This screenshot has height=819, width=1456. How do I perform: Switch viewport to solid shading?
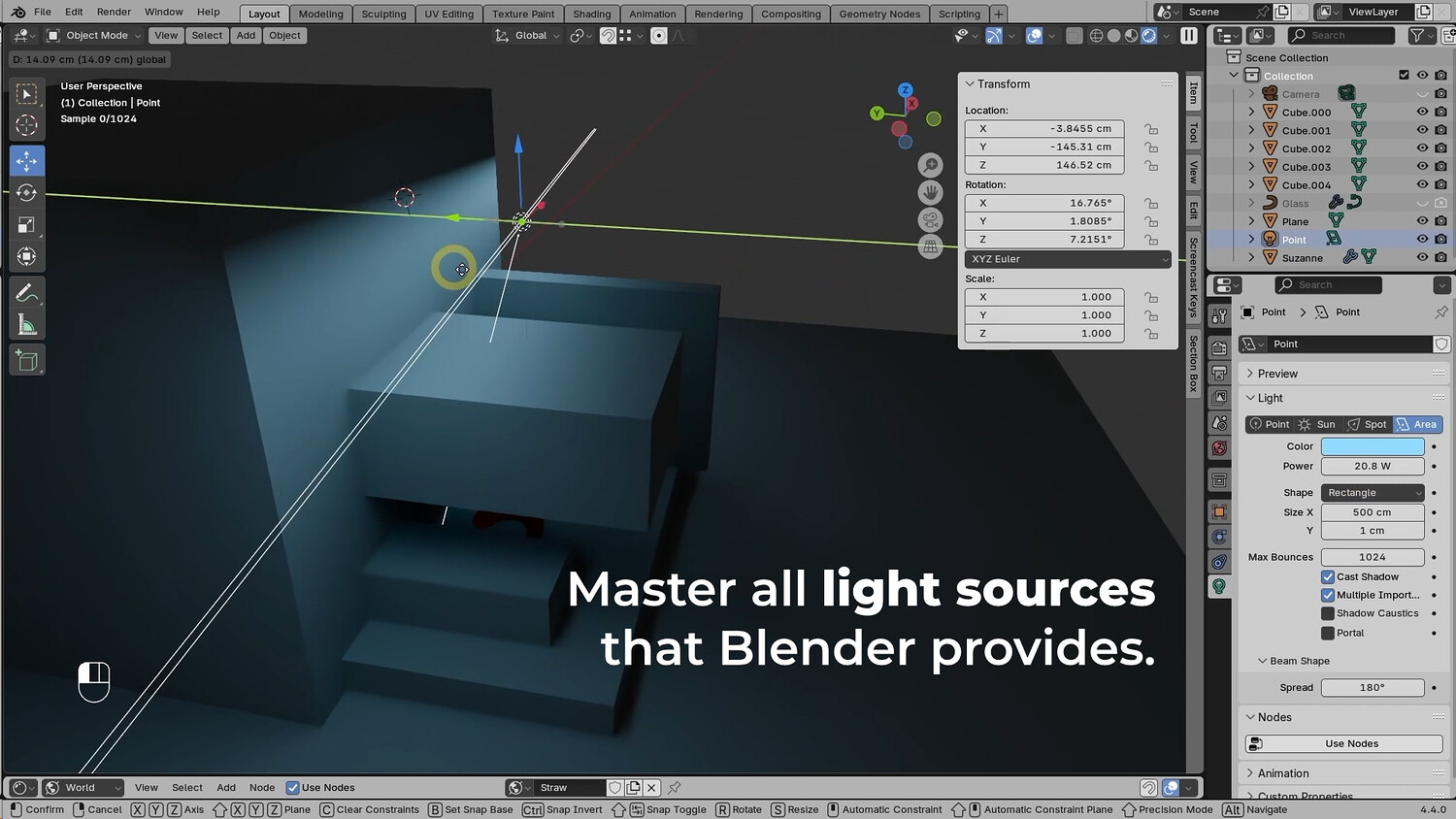[x=1113, y=36]
